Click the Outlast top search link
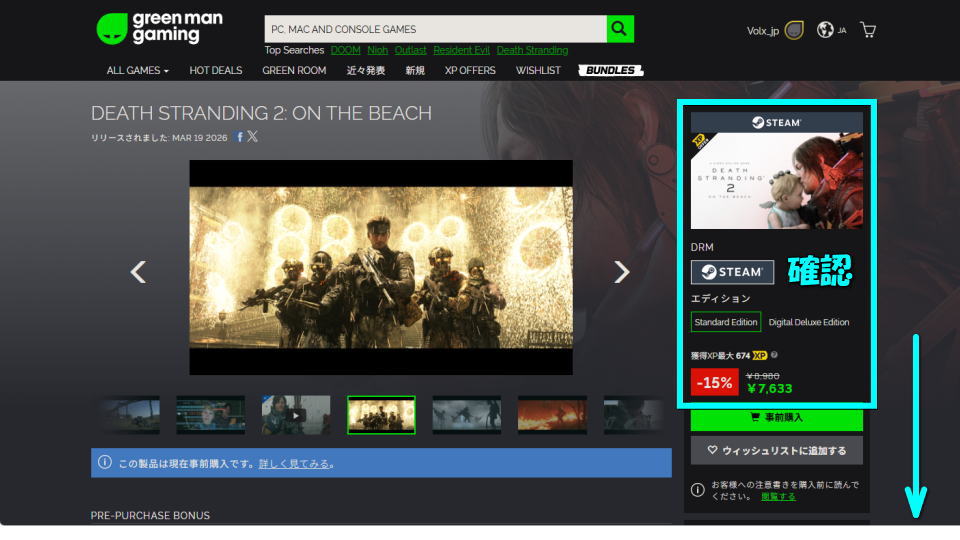This screenshot has width=960, height=540. pyautogui.click(x=410, y=50)
